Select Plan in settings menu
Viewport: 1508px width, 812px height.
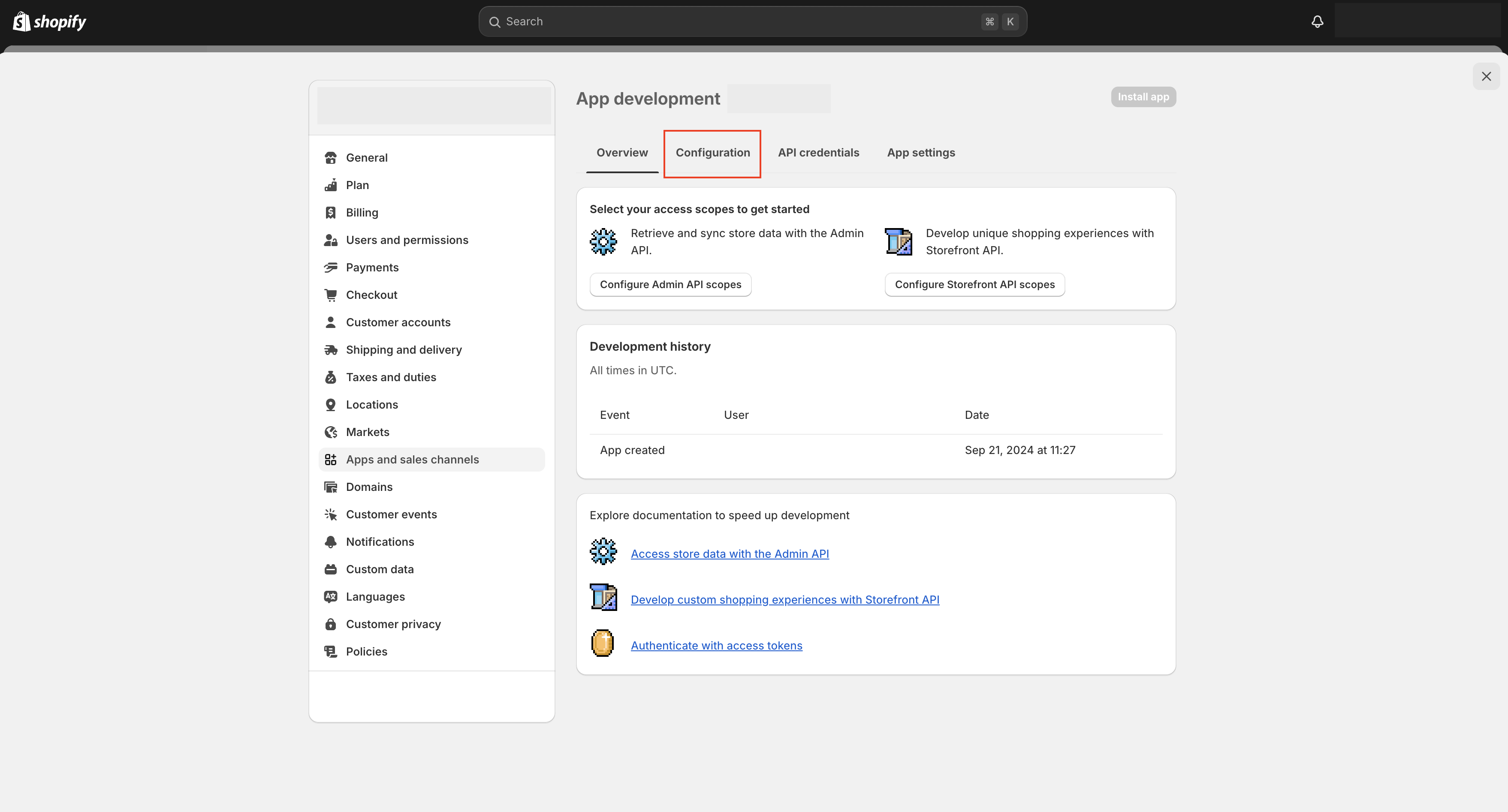pyautogui.click(x=431, y=186)
